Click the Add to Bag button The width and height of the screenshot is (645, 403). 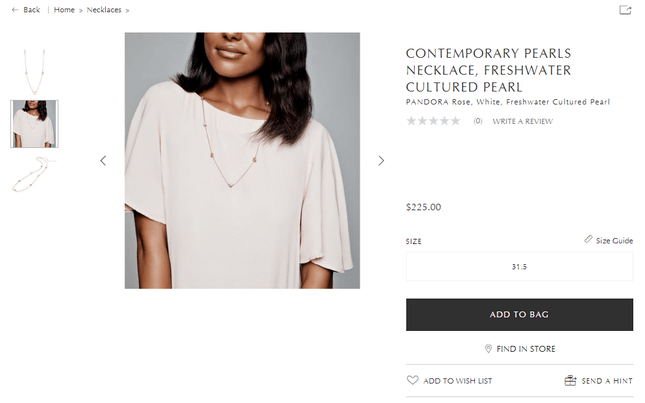[x=519, y=314]
